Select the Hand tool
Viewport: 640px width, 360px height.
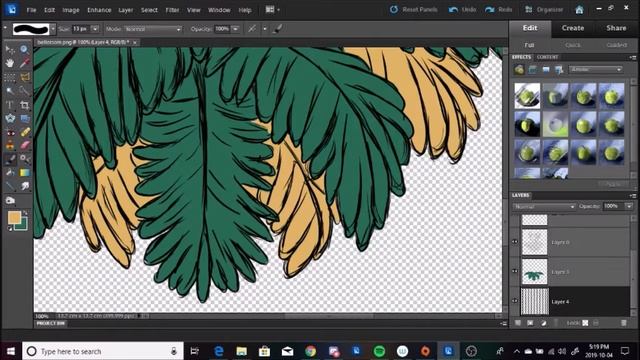pyautogui.click(x=10, y=63)
